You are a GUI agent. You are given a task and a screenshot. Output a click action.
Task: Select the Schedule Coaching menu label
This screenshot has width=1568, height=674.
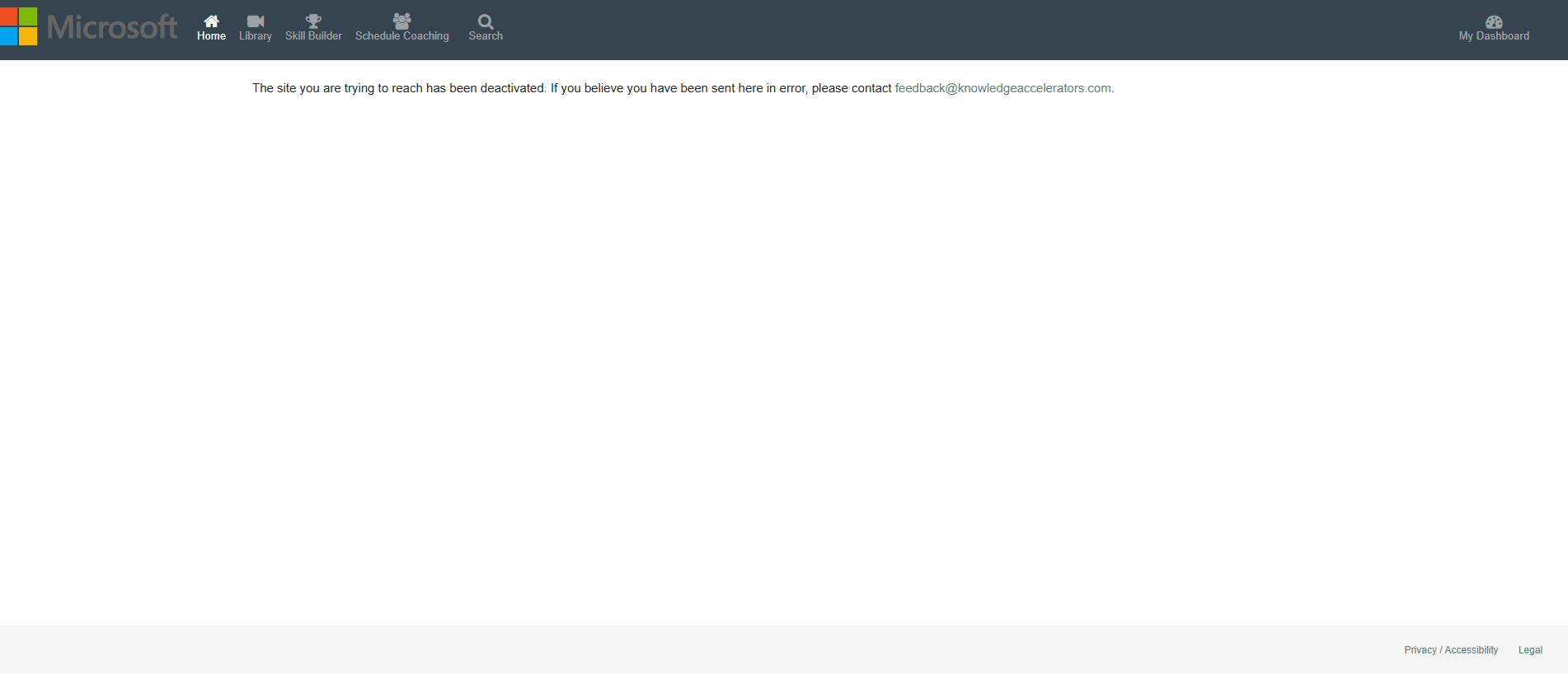coord(402,36)
